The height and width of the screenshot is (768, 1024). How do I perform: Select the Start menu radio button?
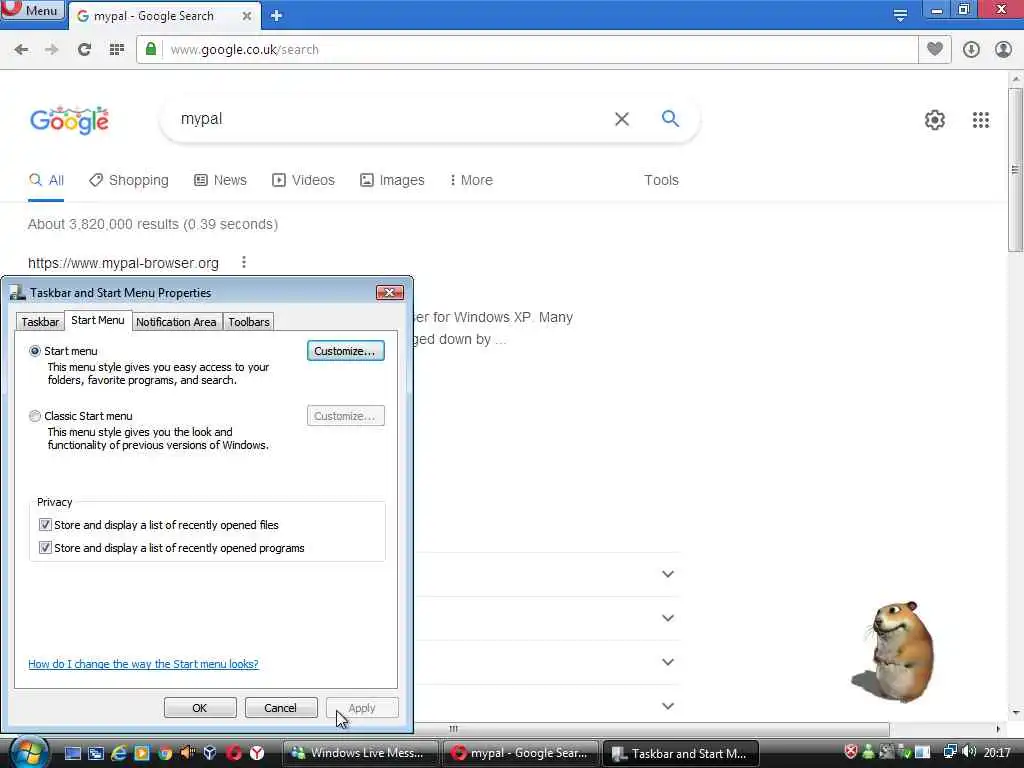pos(35,351)
